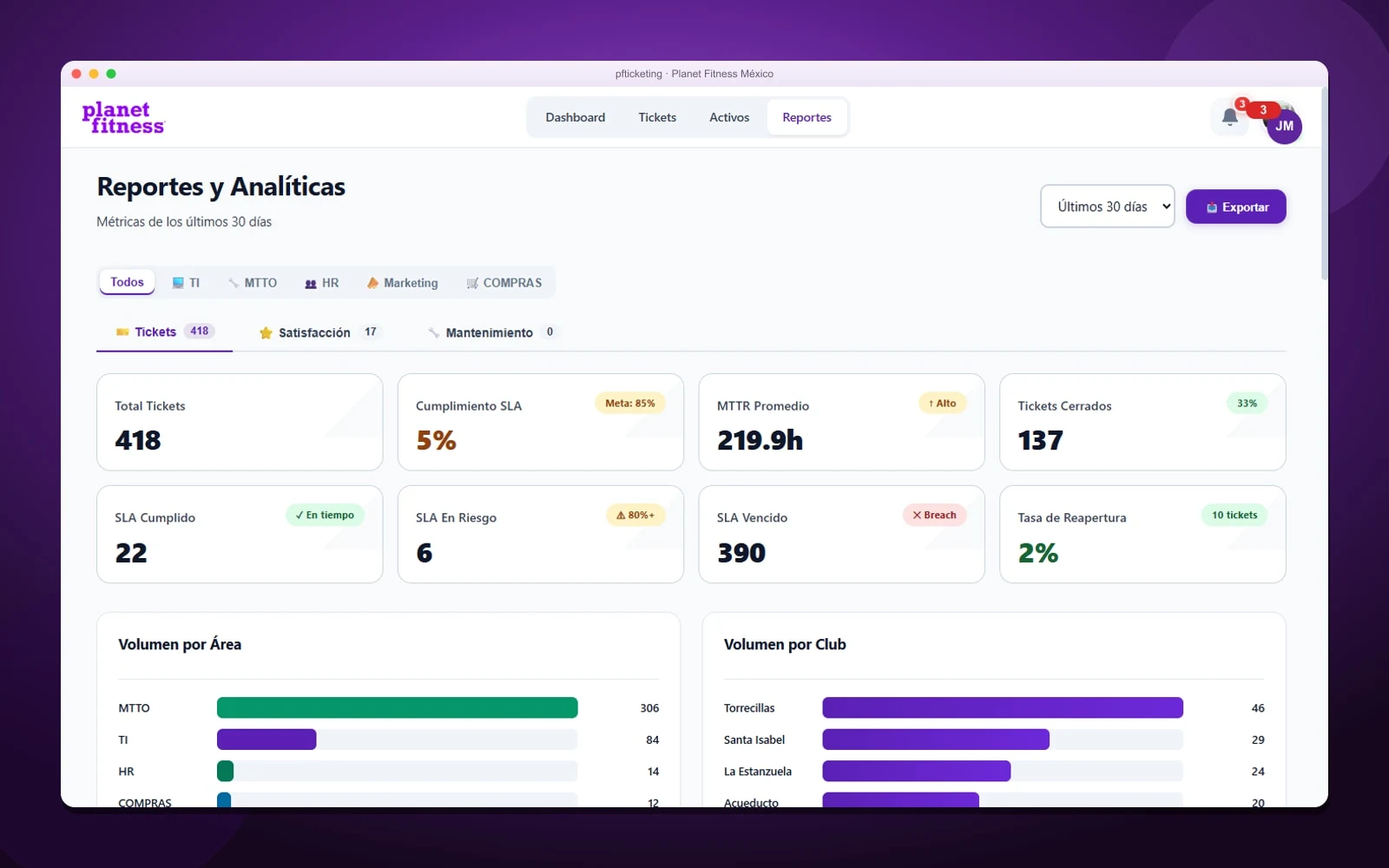This screenshot has height=868, width=1389.
Task: Filter reports by HR area
Action: coord(322,283)
